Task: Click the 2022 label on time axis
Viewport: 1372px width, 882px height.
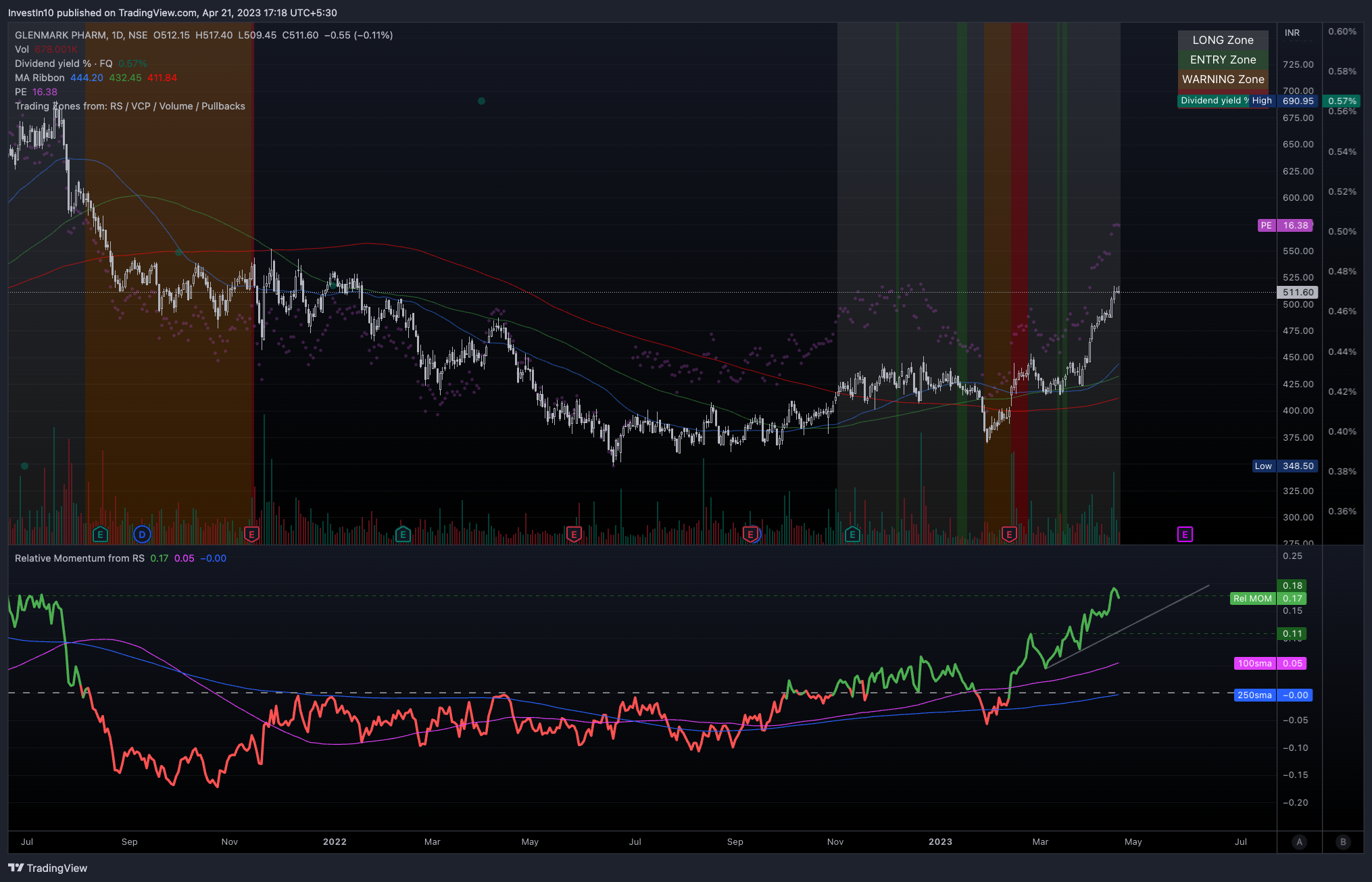Action: coord(335,841)
